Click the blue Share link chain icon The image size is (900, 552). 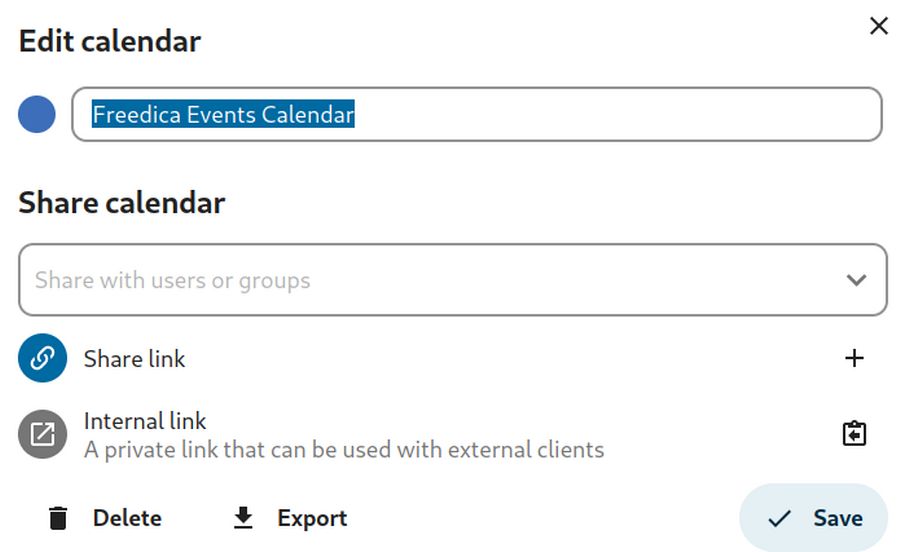point(42,359)
